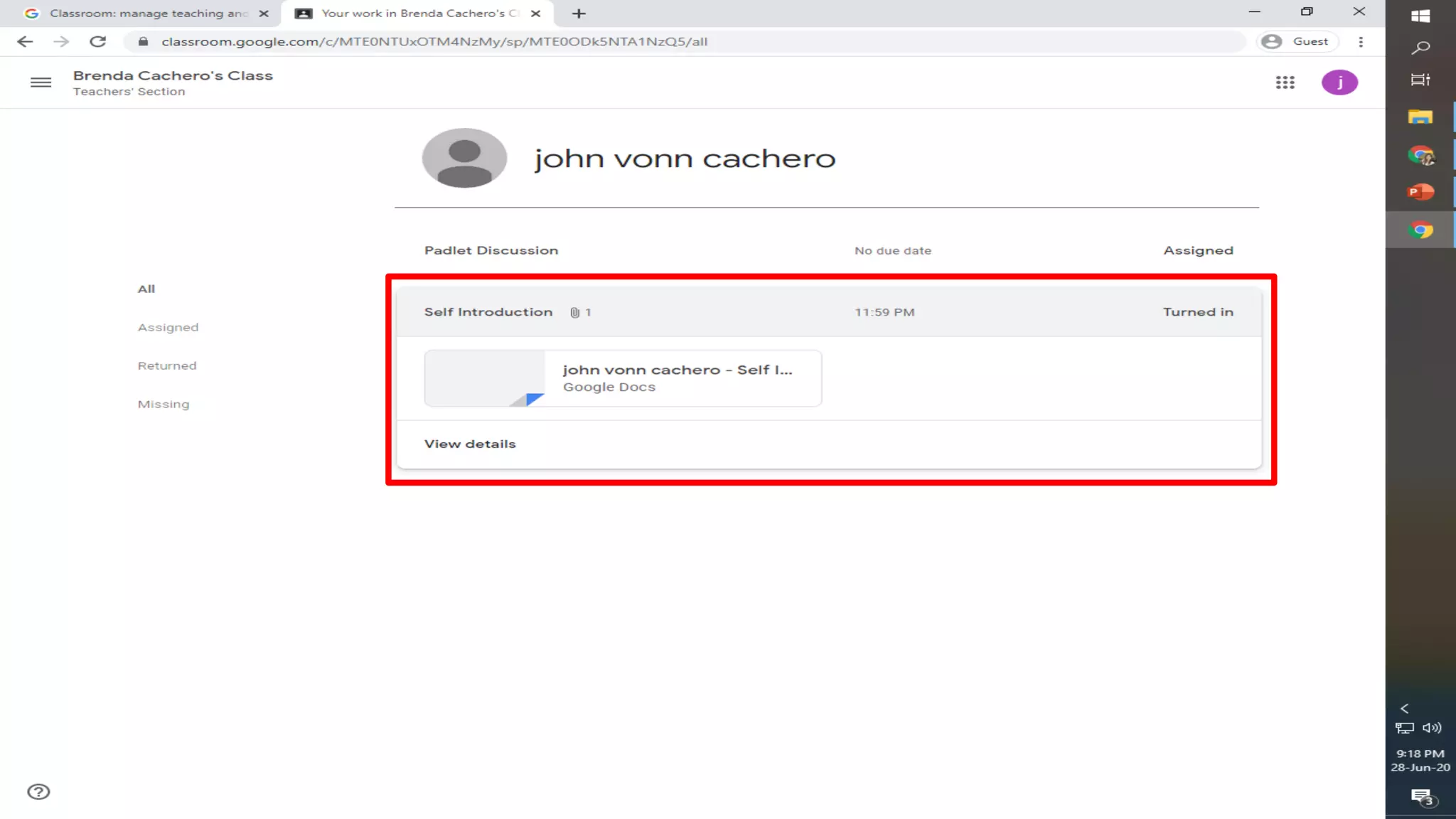1456x819 pixels.
Task: Open the Windows Start button
Action: [1420, 16]
